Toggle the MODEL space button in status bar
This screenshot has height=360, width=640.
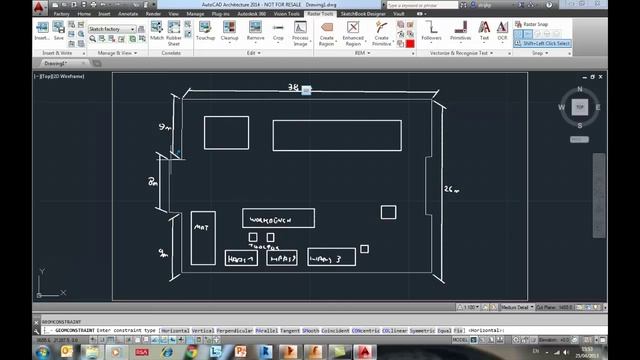[x=460, y=340]
